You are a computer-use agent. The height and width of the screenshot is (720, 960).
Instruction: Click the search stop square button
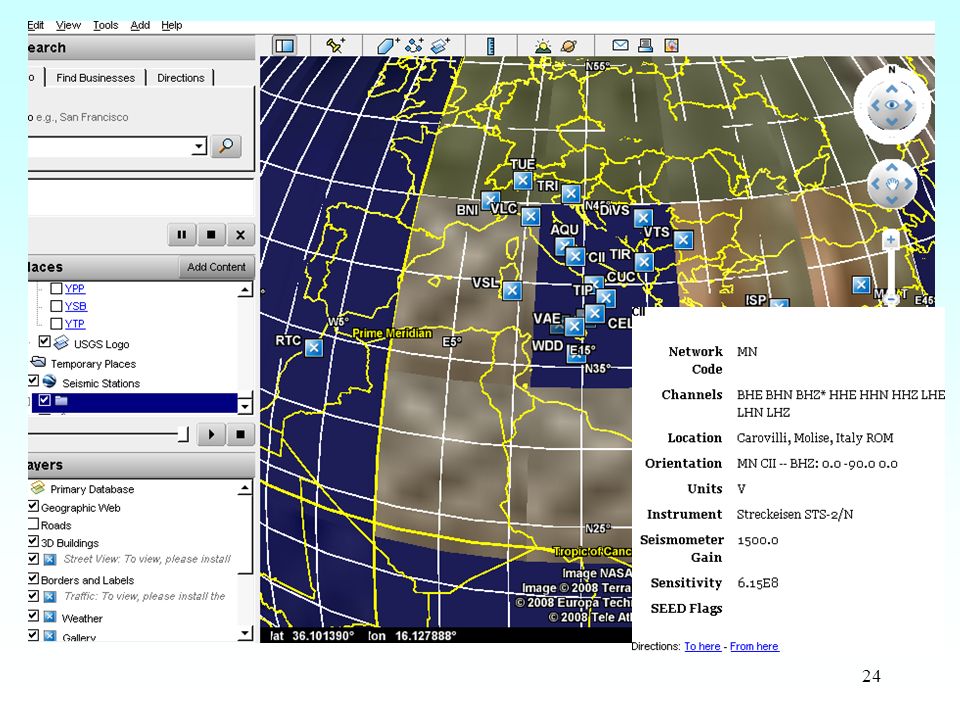211,234
